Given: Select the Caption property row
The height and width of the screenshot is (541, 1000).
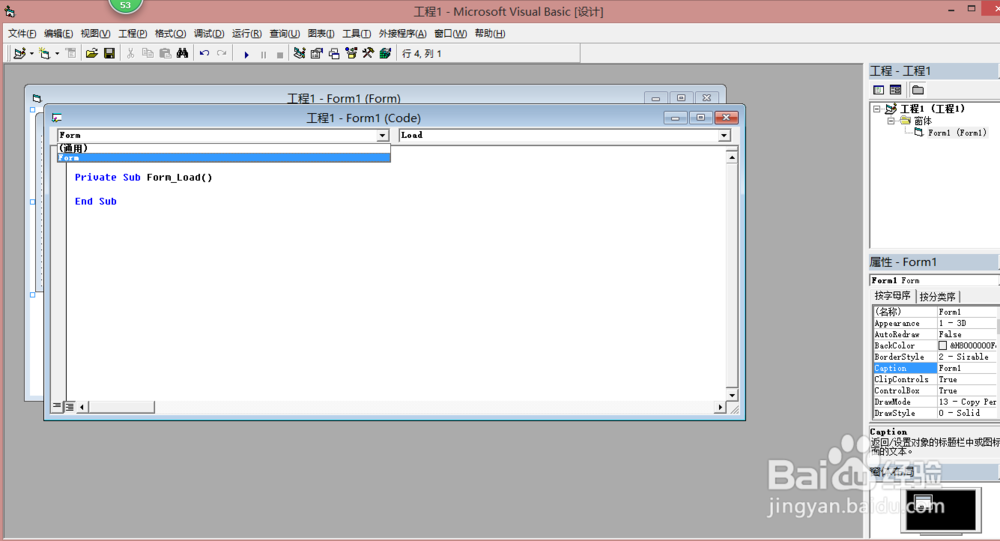Looking at the screenshot, I should click(934, 368).
